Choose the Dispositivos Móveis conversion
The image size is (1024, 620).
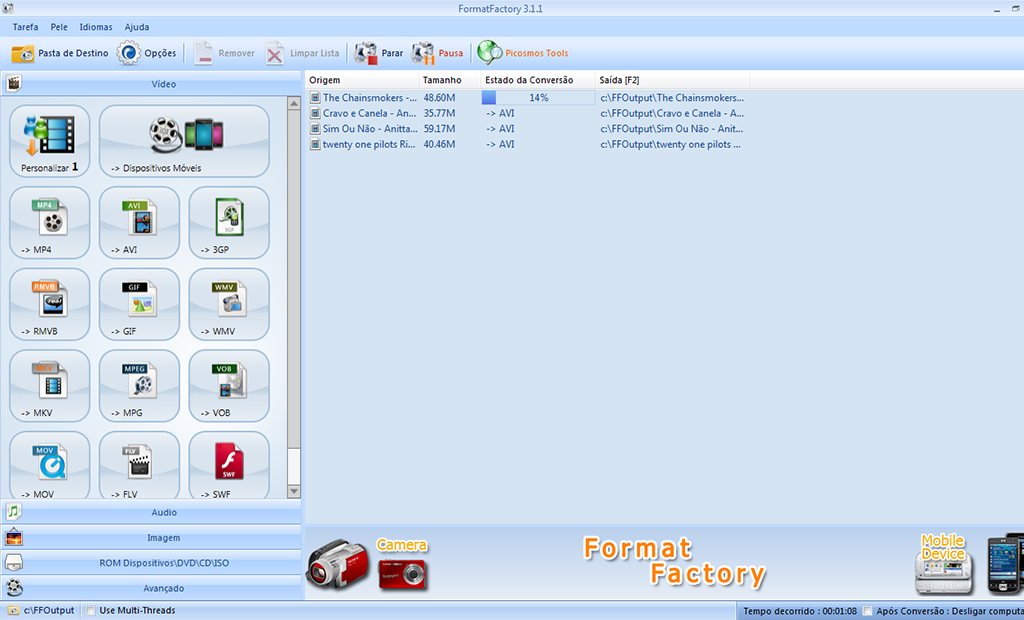tap(184, 141)
